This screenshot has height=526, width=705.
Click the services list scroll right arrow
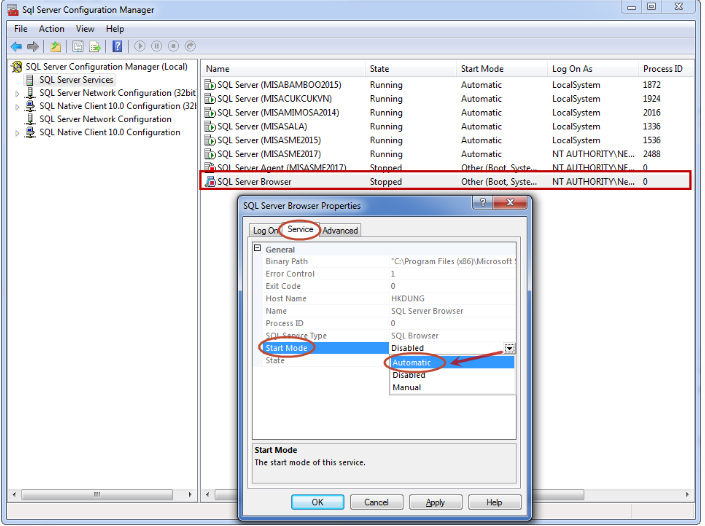(x=687, y=495)
